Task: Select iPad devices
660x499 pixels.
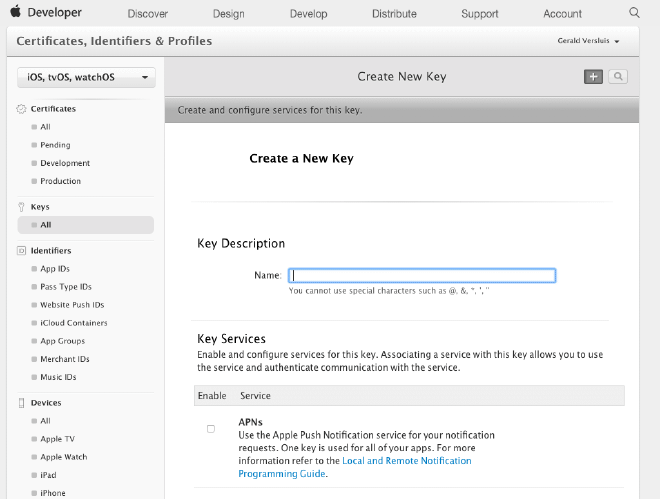Action: click(x=48, y=475)
